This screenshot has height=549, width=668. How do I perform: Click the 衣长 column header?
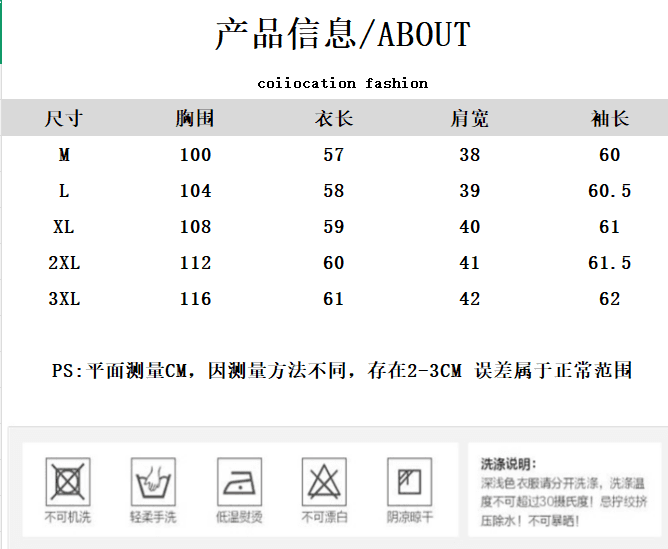pos(334,118)
